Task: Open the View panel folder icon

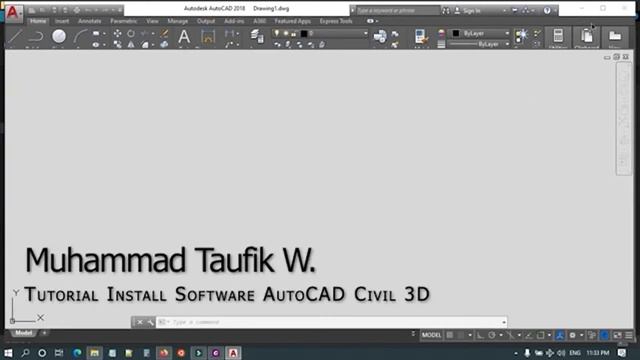Action: tap(615, 36)
